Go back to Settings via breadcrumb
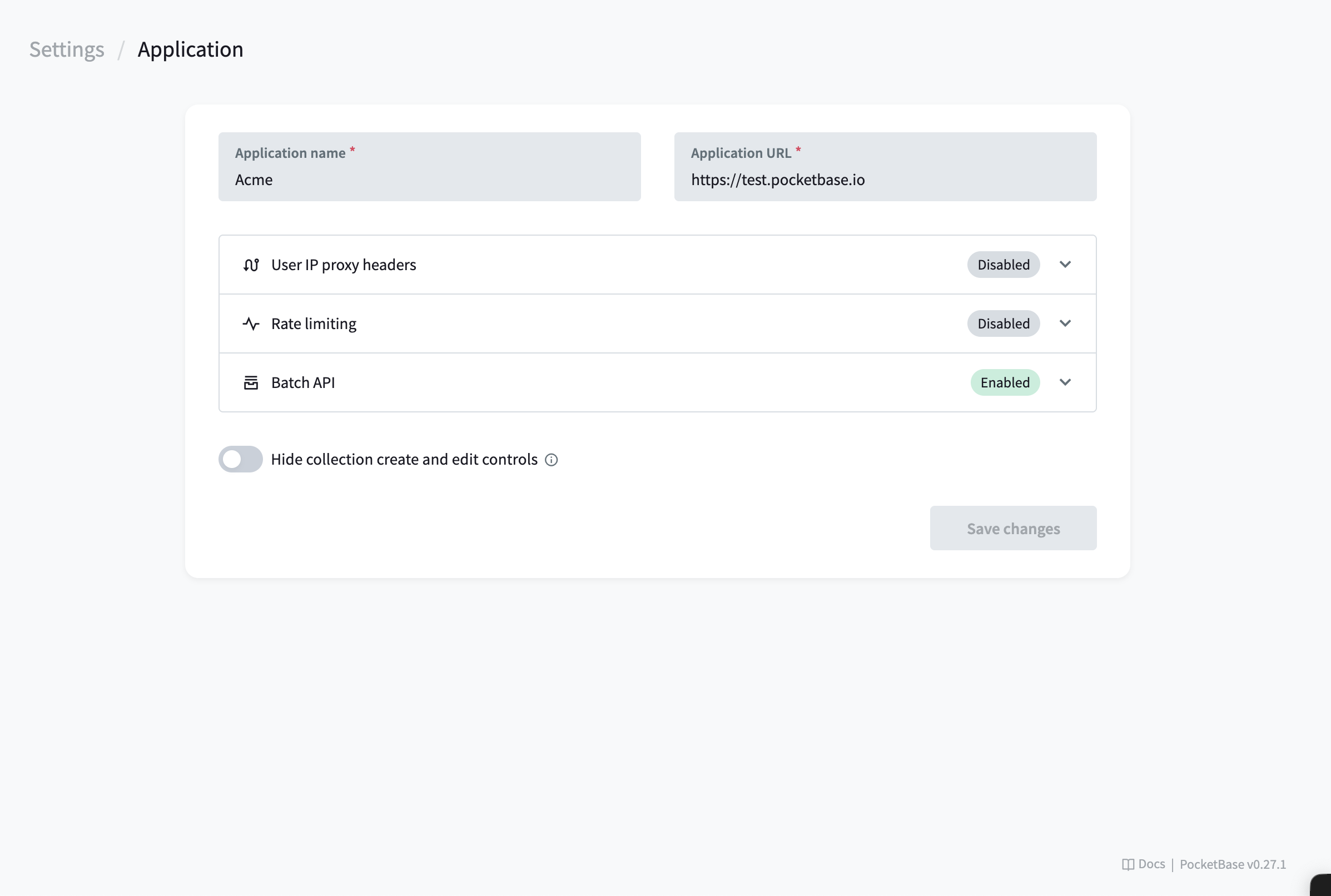 (66, 49)
